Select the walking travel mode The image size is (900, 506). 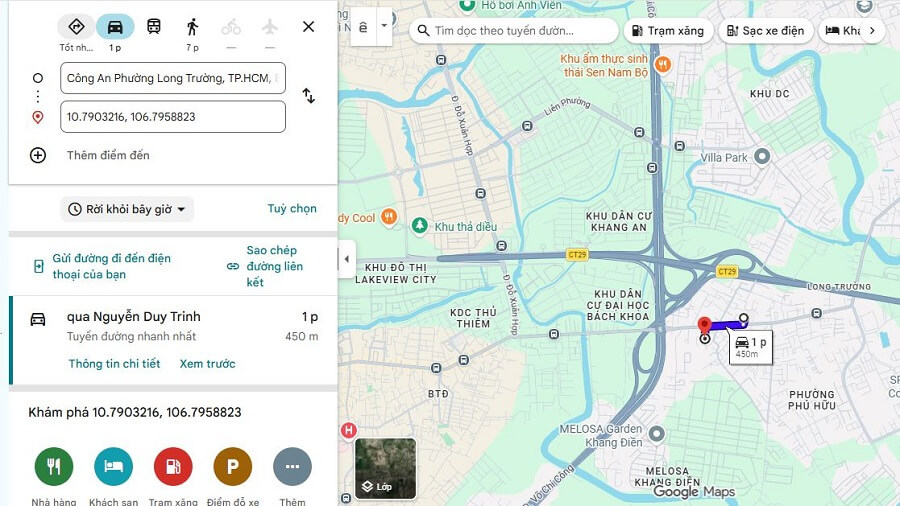coord(192,26)
